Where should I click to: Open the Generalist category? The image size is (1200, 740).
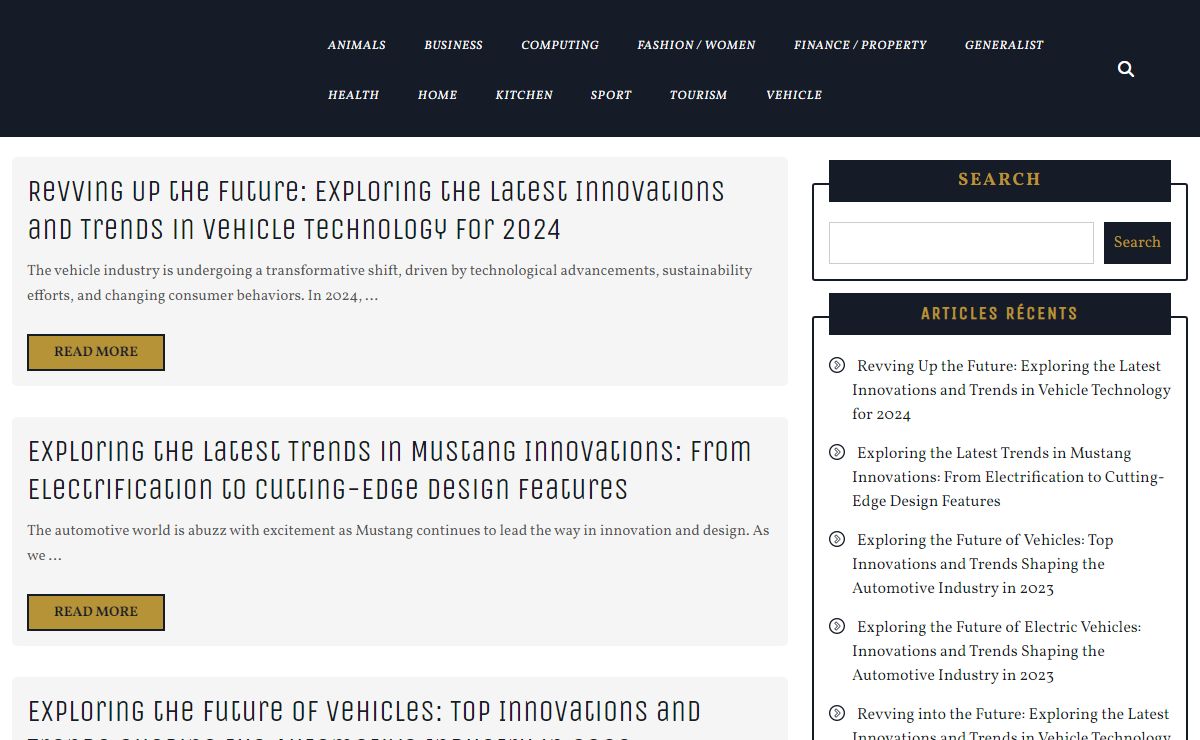point(1003,45)
